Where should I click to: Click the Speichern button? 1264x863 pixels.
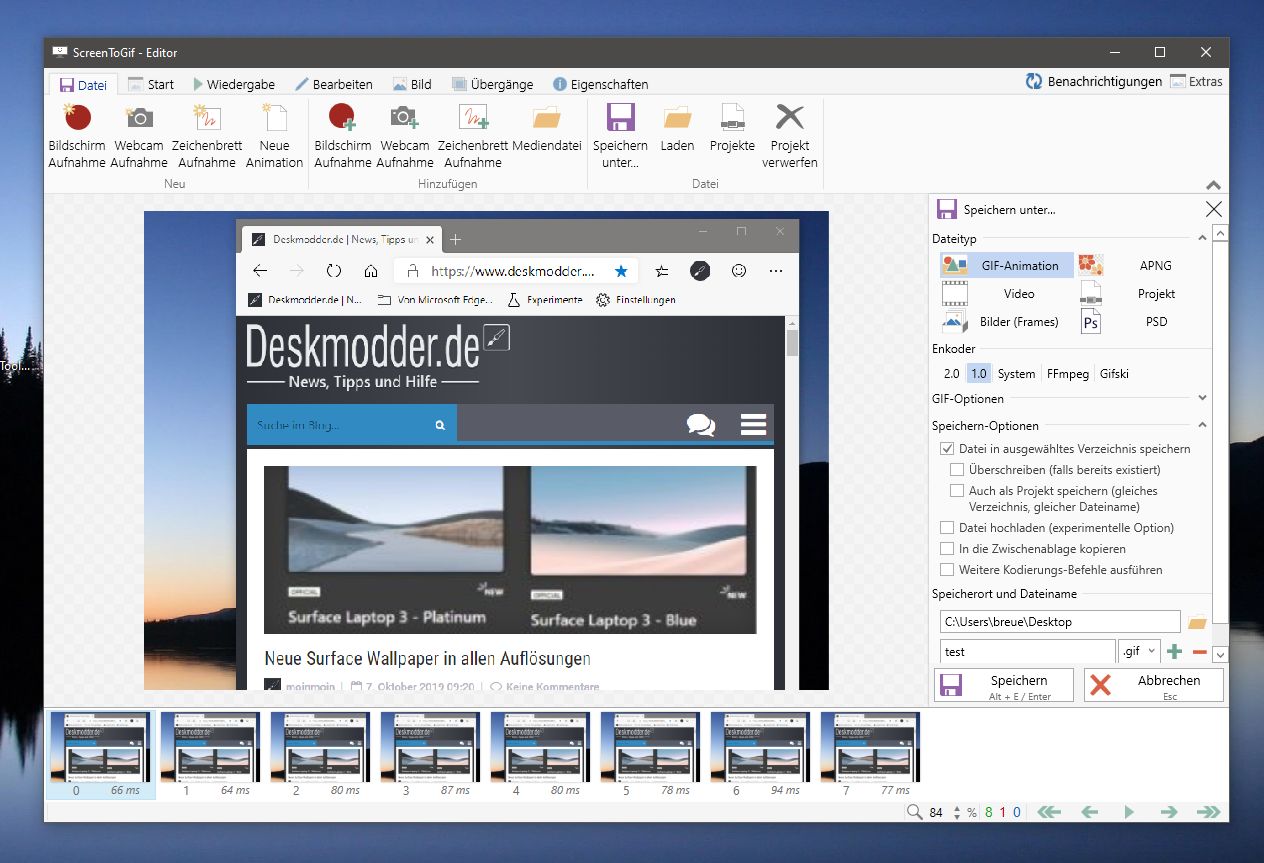coord(1004,685)
